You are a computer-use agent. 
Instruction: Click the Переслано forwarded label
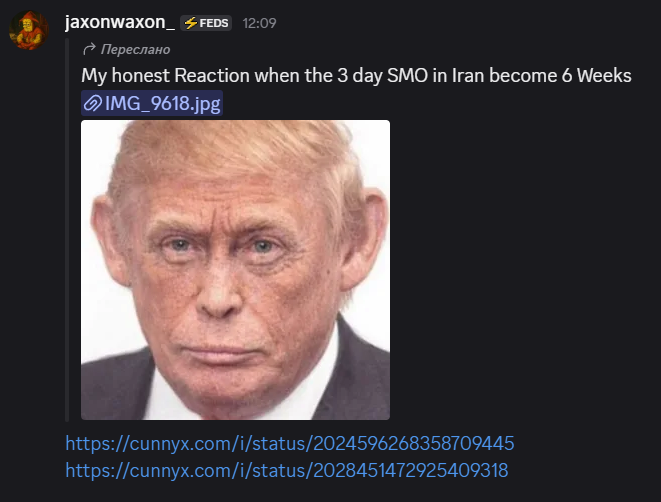click(x=135, y=49)
